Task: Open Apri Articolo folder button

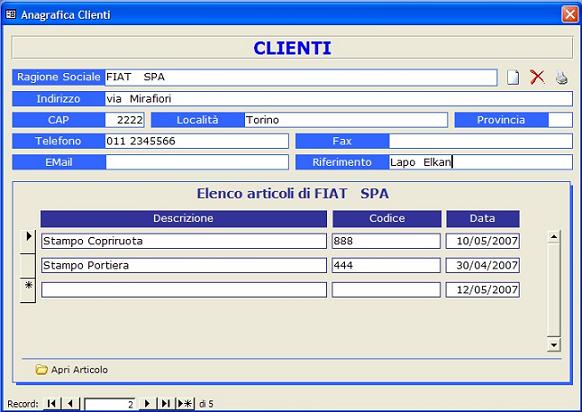Action: point(72,370)
